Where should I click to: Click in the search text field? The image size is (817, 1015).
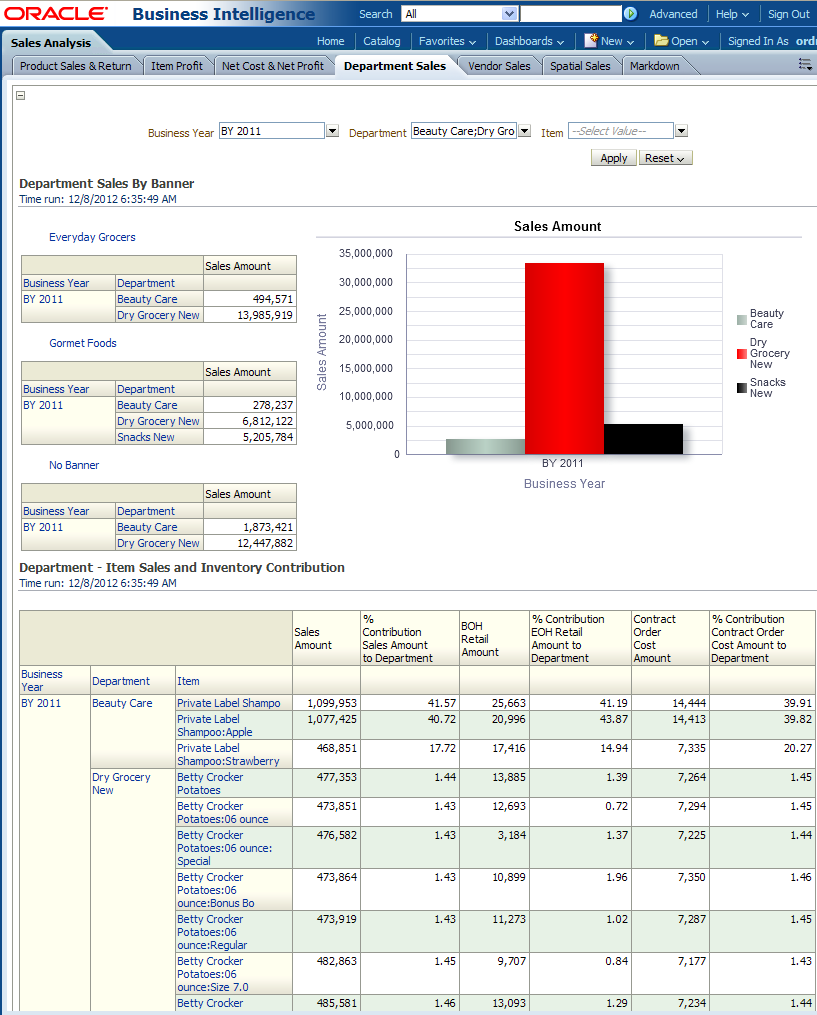[570, 14]
